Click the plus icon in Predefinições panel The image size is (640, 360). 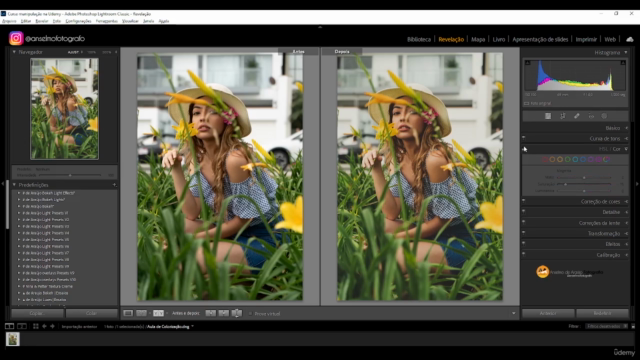pyautogui.click(x=114, y=185)
